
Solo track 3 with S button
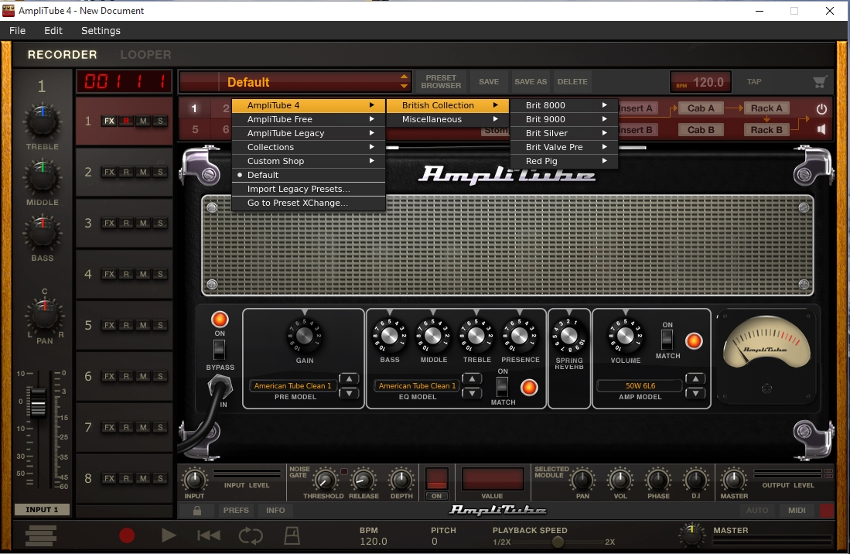[x=160, y=223]
